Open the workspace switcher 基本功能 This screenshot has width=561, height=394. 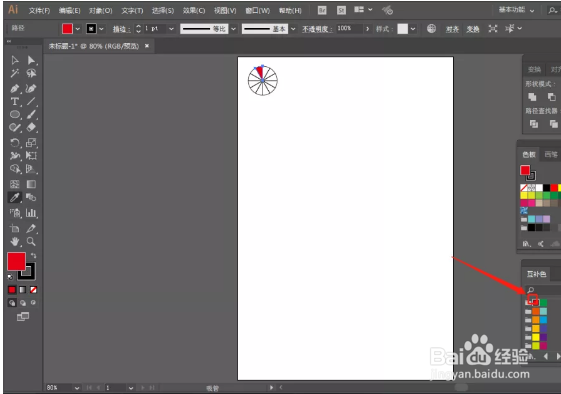pos(517,10)
